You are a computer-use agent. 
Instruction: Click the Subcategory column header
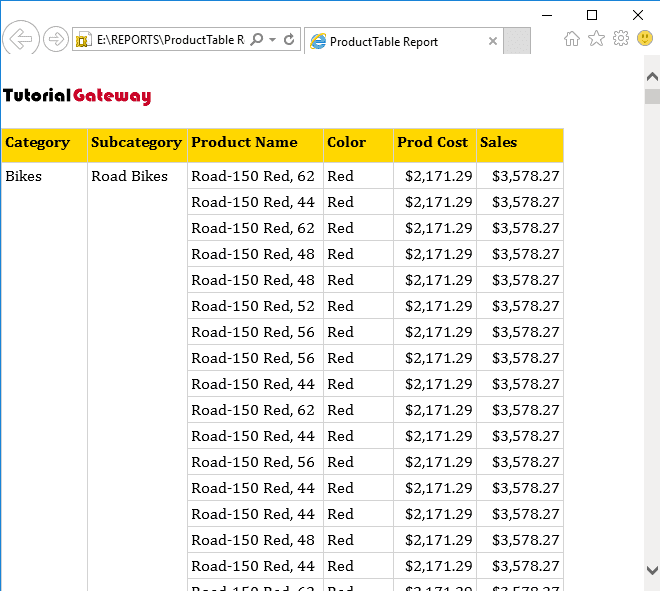point(137,145)
